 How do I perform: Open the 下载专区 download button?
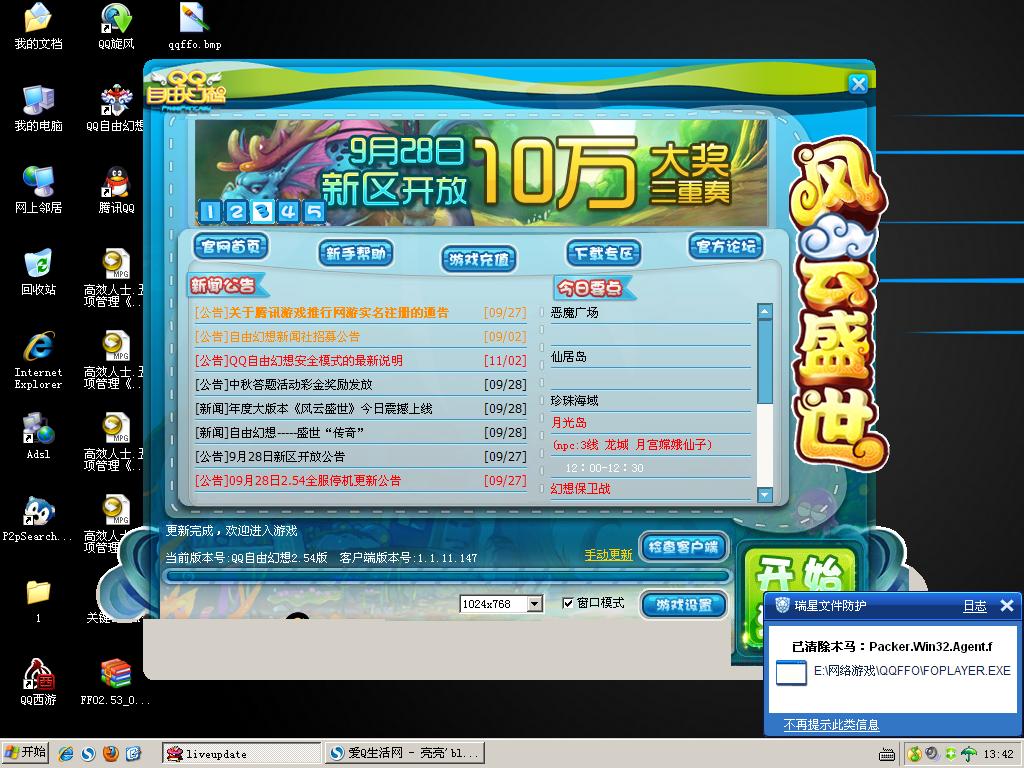[x=603, y=253]
